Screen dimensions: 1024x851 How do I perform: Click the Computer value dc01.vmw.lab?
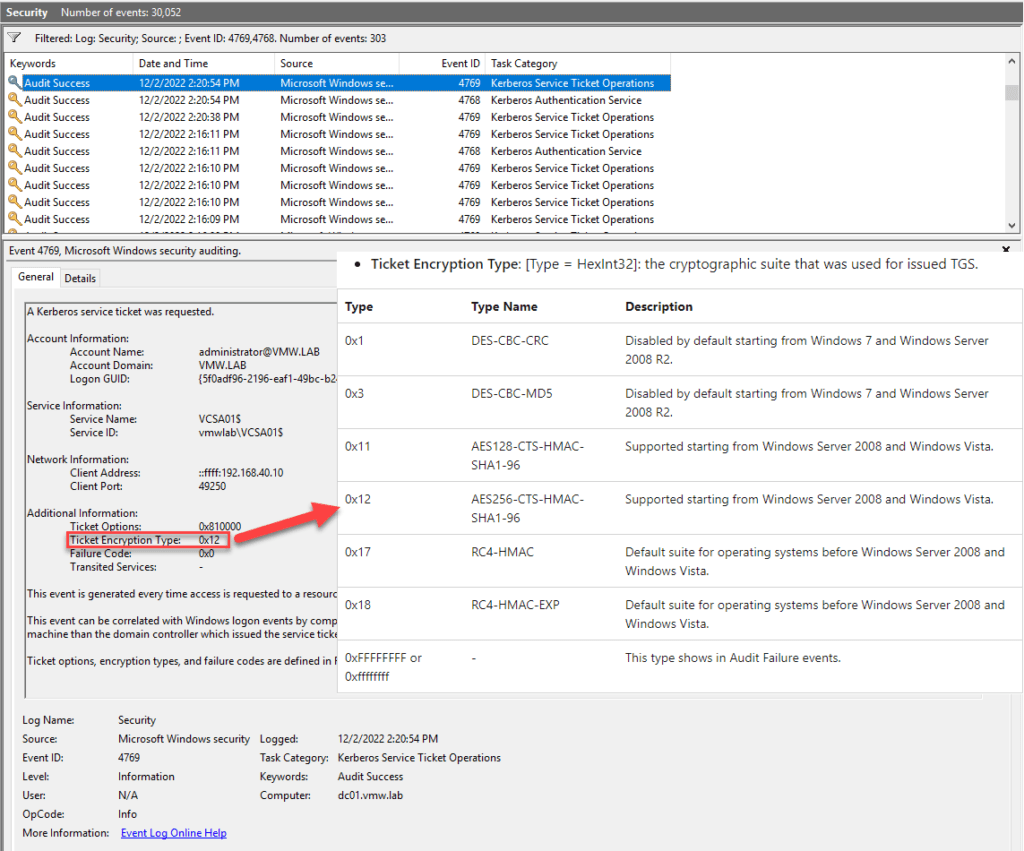(x=370, y=795)
